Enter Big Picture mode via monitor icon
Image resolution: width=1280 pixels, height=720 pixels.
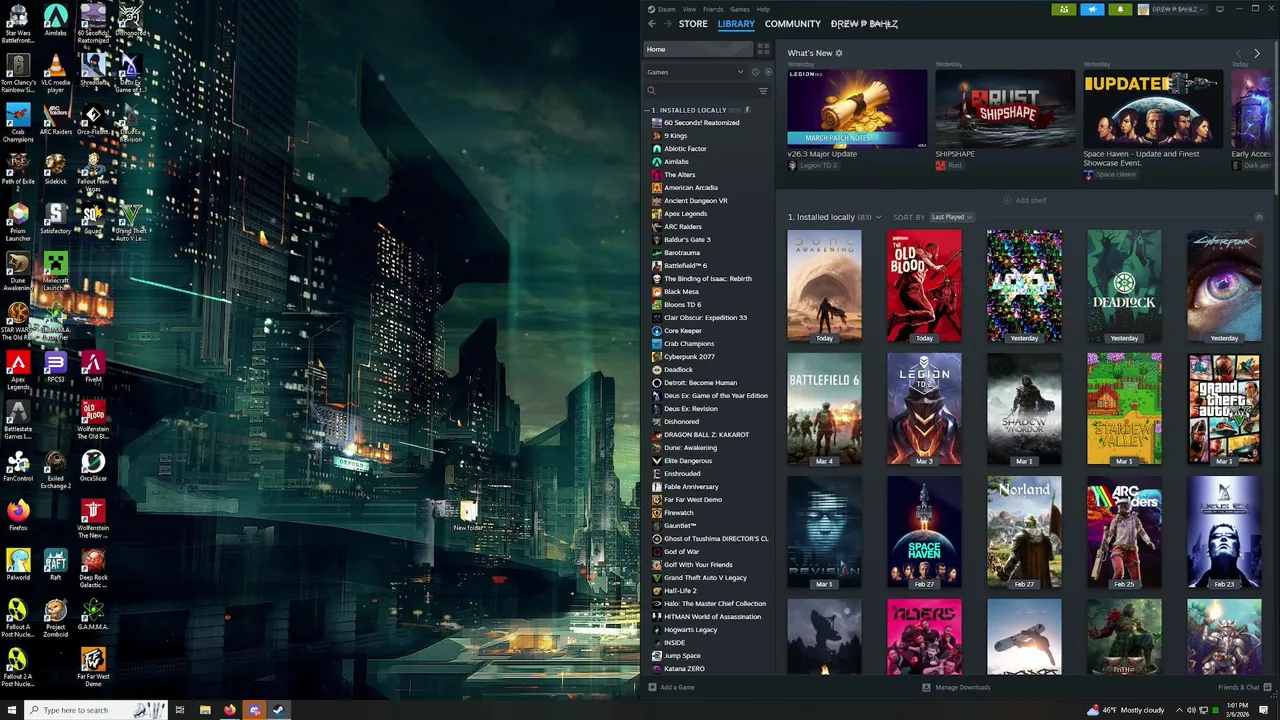pos(1219,9)
